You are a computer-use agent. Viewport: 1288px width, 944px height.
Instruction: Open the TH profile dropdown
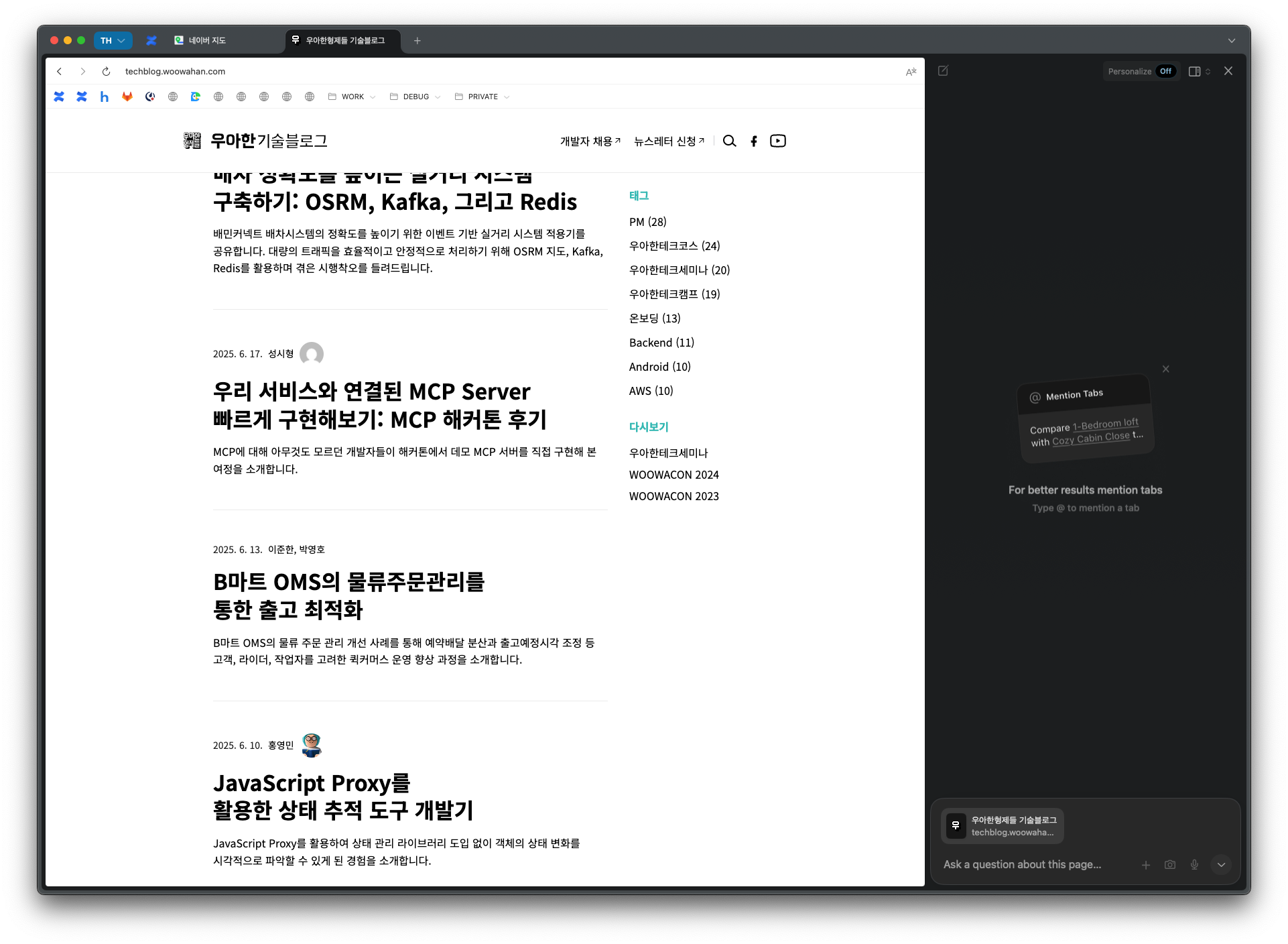tap(113, 40)
